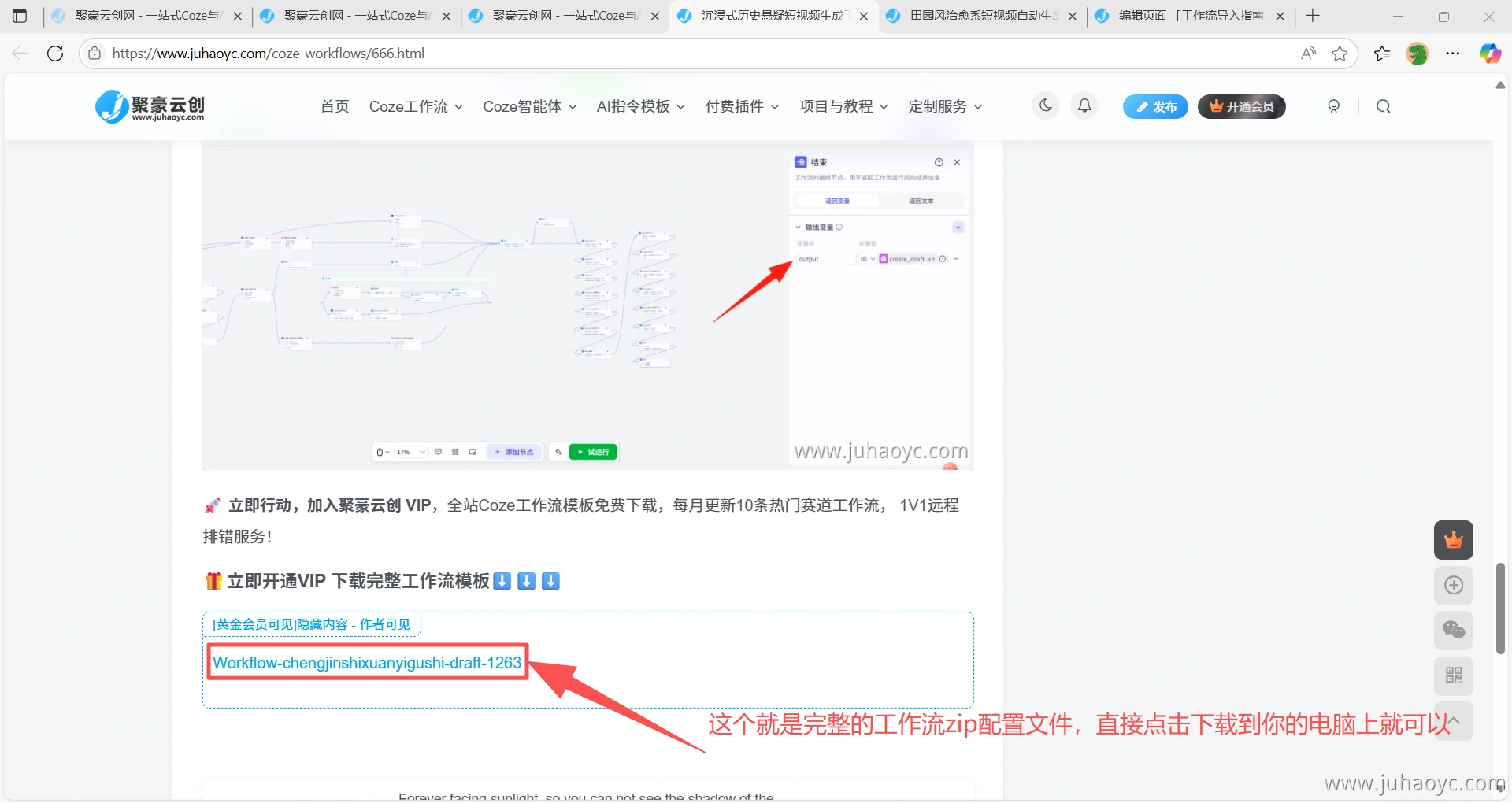
Task: Show the QR code floating icon
Action: pos(1453,675)
